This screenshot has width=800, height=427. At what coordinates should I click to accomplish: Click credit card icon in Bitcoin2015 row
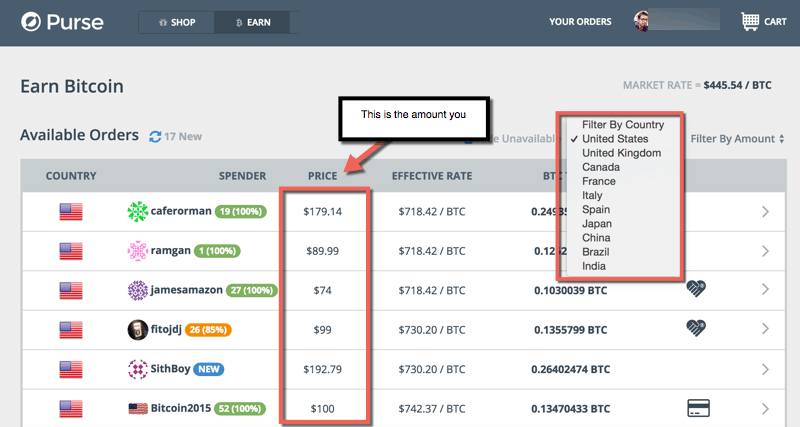click(698, 408)
